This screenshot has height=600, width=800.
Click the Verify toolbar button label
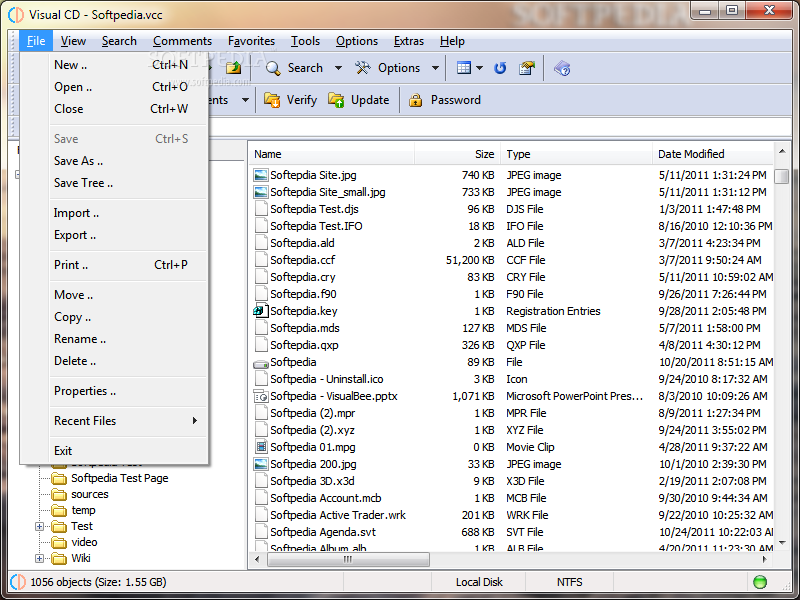[x=302, y=100]
